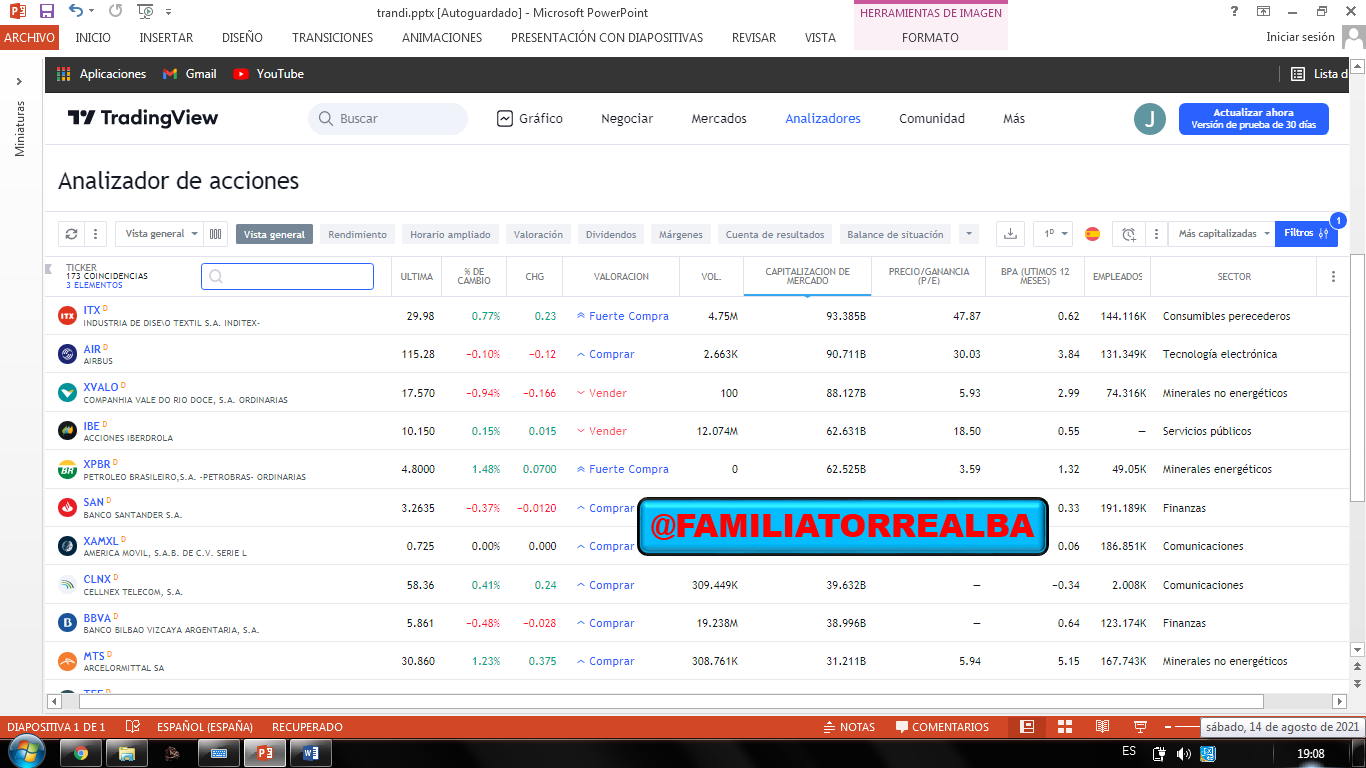Open the Analizadores menu
The width and height of the screenshot is (1366, 768).
pos(823,118)
